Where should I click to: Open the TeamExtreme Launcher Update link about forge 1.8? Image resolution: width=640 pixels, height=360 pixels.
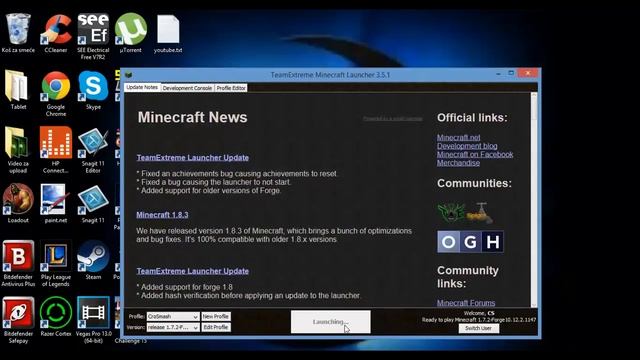point(193,271)
